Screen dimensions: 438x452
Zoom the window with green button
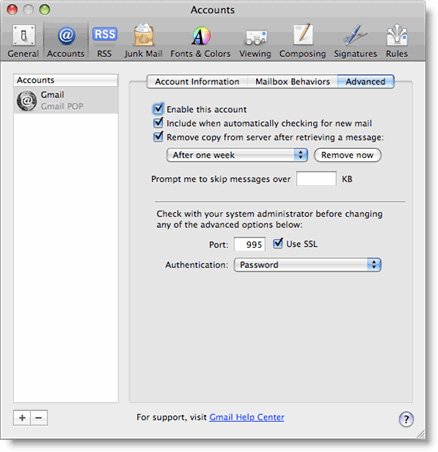pos(44,10)
